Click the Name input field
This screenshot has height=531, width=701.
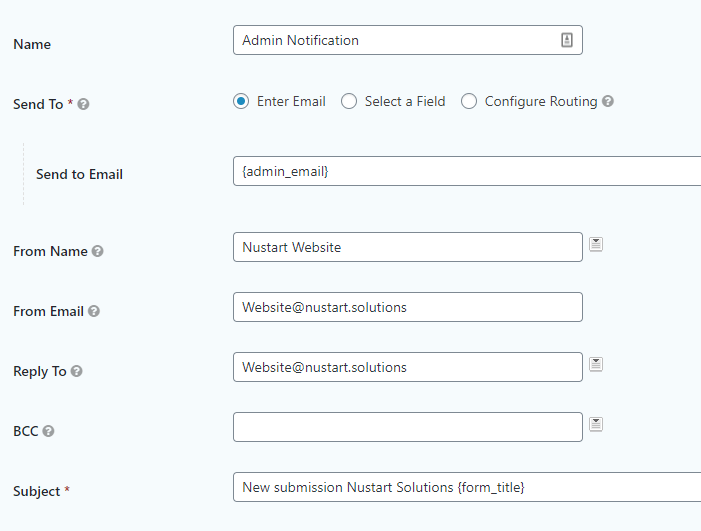pos(395,40)
